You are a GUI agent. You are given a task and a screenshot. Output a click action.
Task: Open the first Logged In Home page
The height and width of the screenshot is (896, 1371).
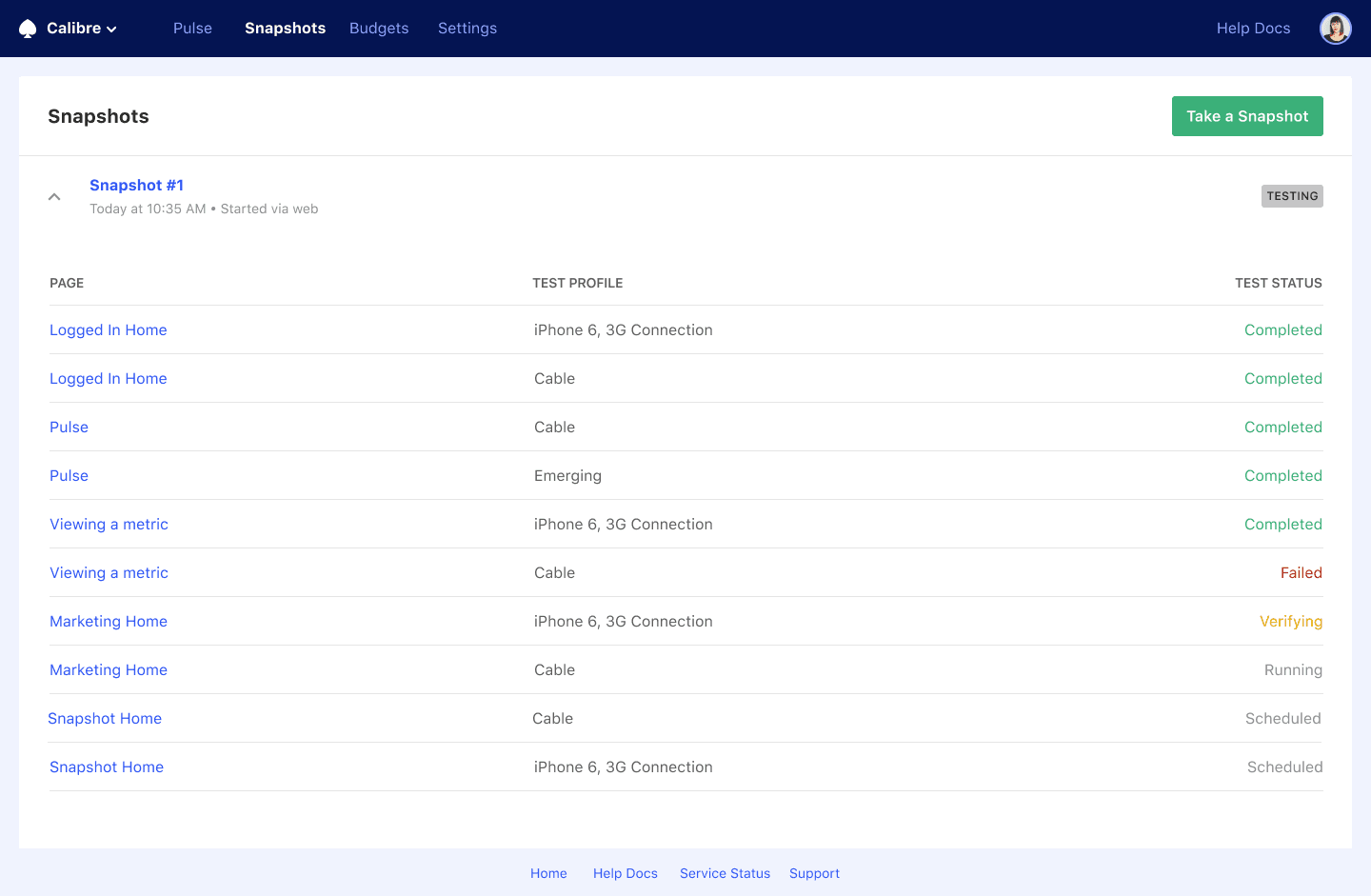[108, 329]
